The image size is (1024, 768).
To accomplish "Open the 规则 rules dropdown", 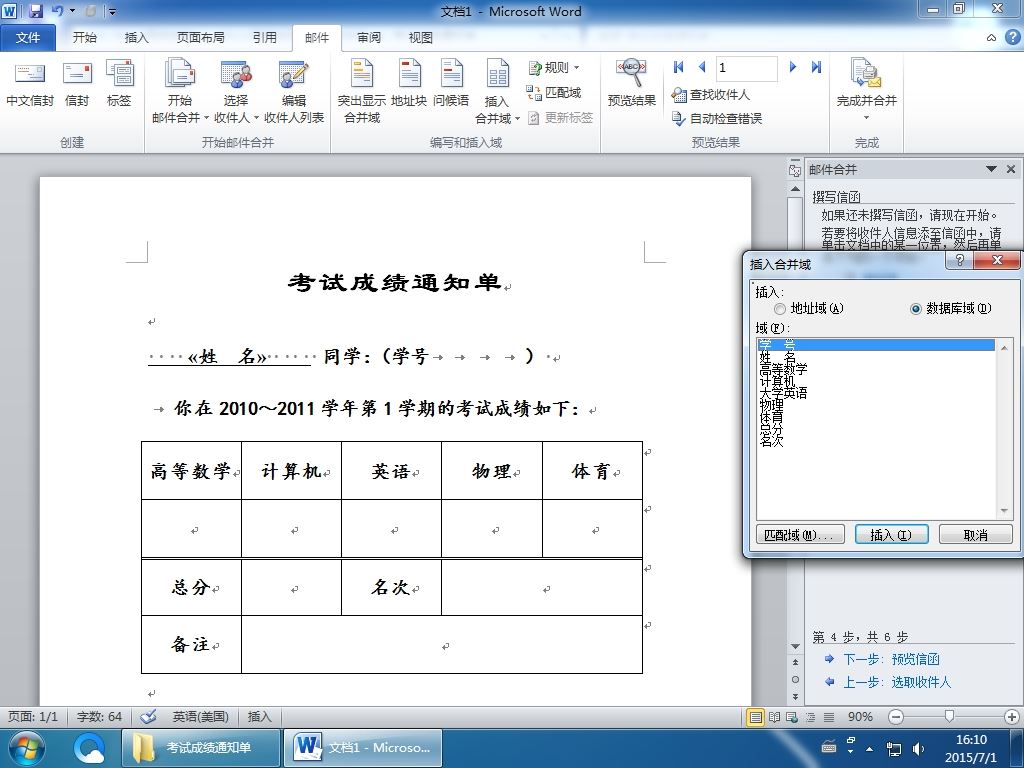I will click(x=554, y=67).
